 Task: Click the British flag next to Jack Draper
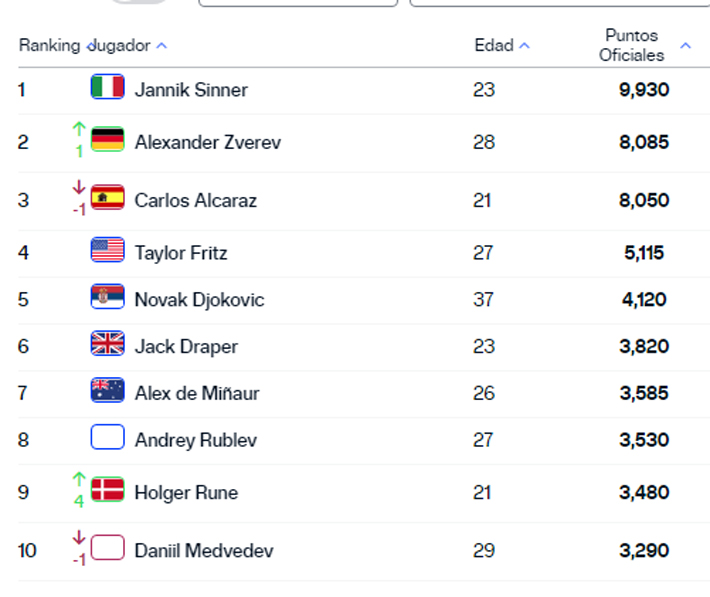point(107,344)
